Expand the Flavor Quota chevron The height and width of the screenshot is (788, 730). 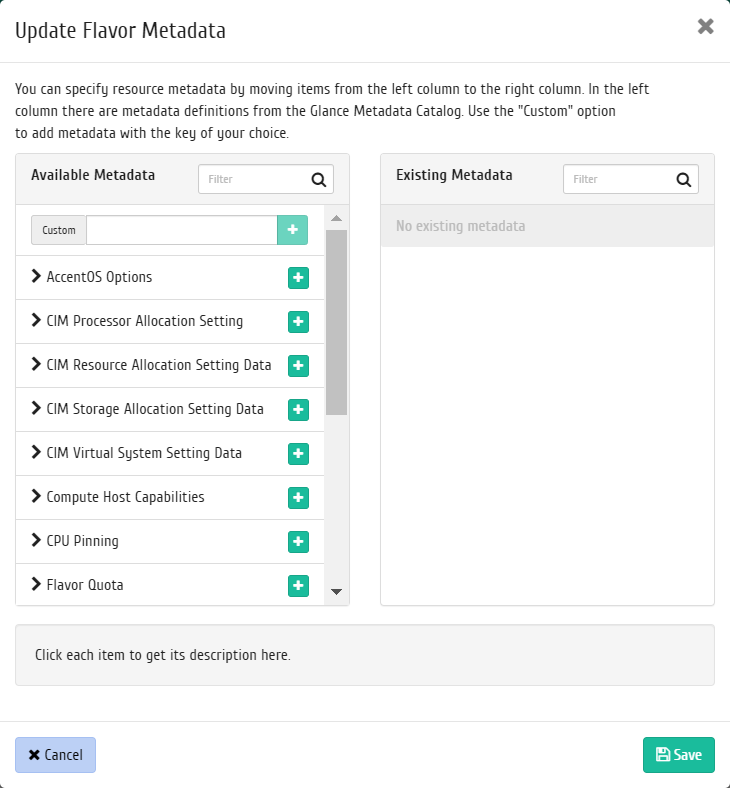tap(37, 585)
